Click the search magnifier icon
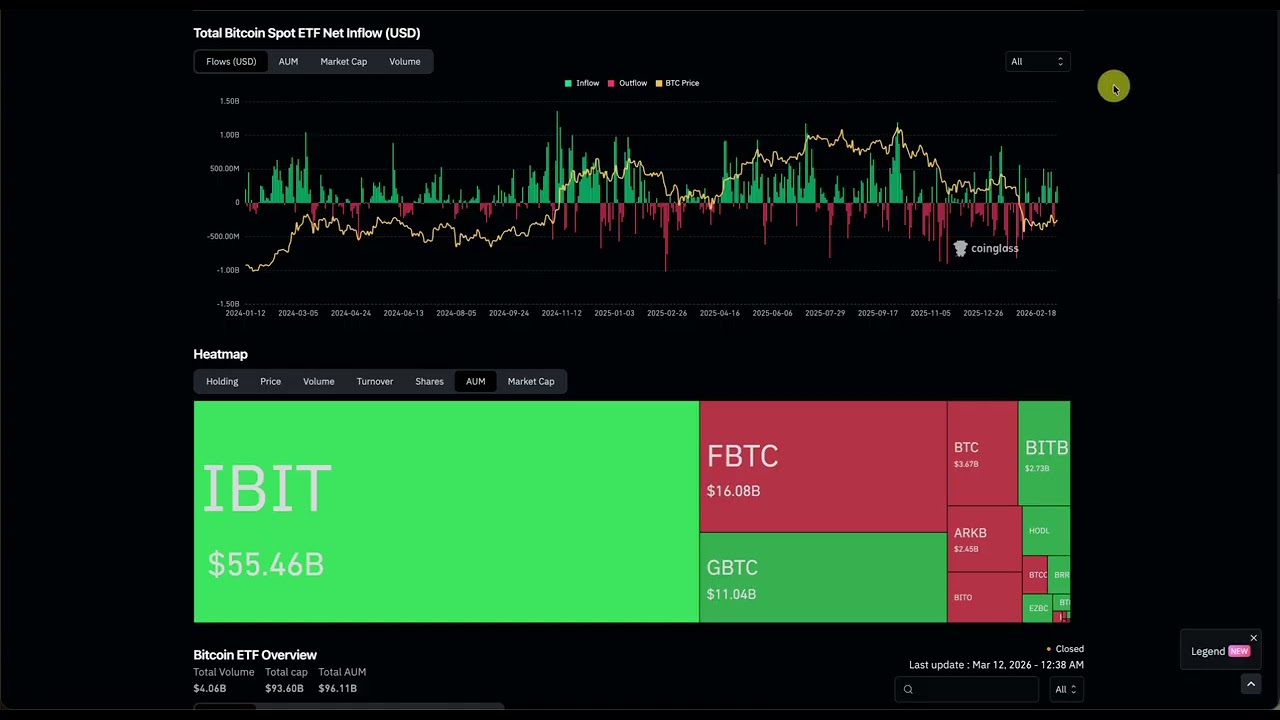 coord(908,689)
